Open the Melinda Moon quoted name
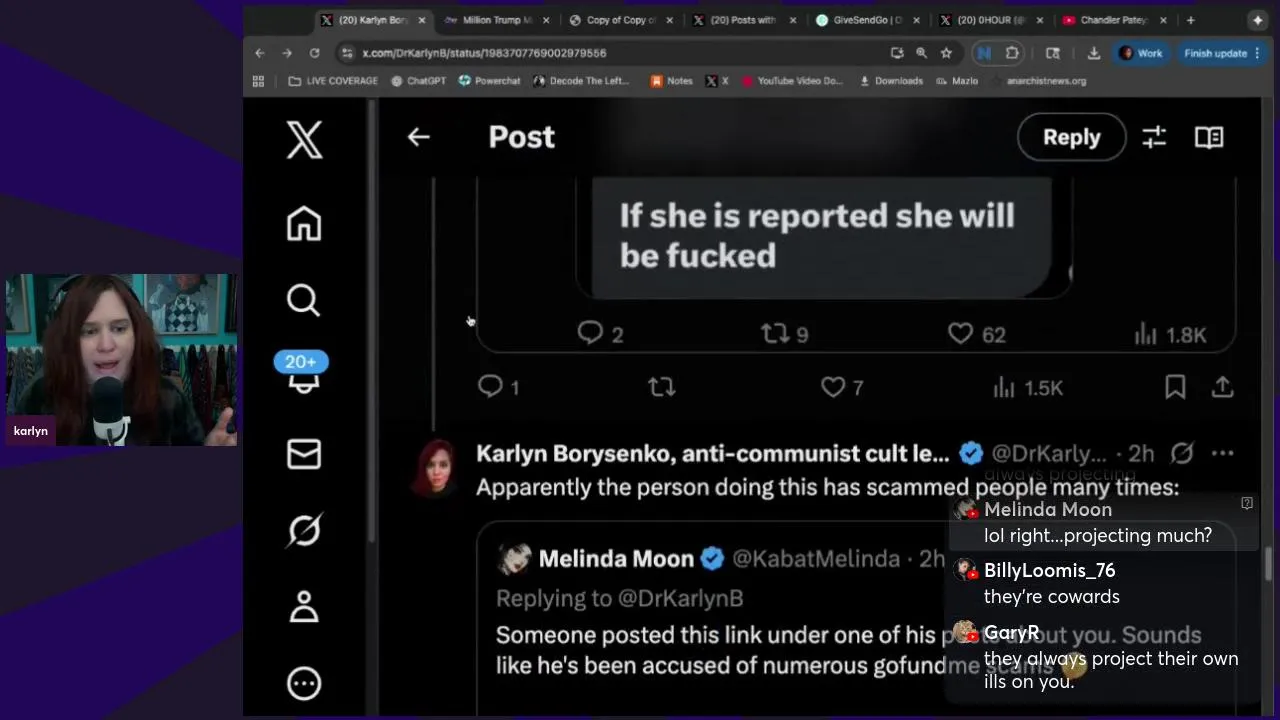Viewport: 1280px width, 720px height. 615,559
